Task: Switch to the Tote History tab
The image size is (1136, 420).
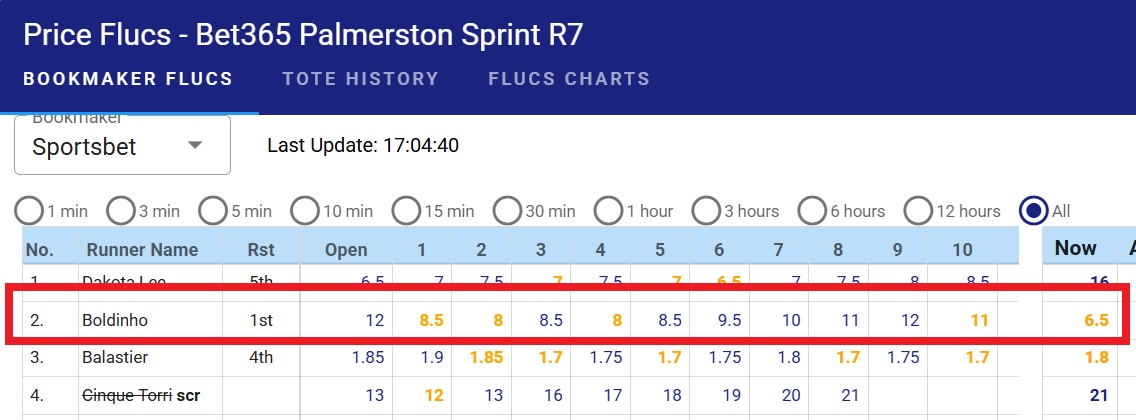Action: pos(361,78)
